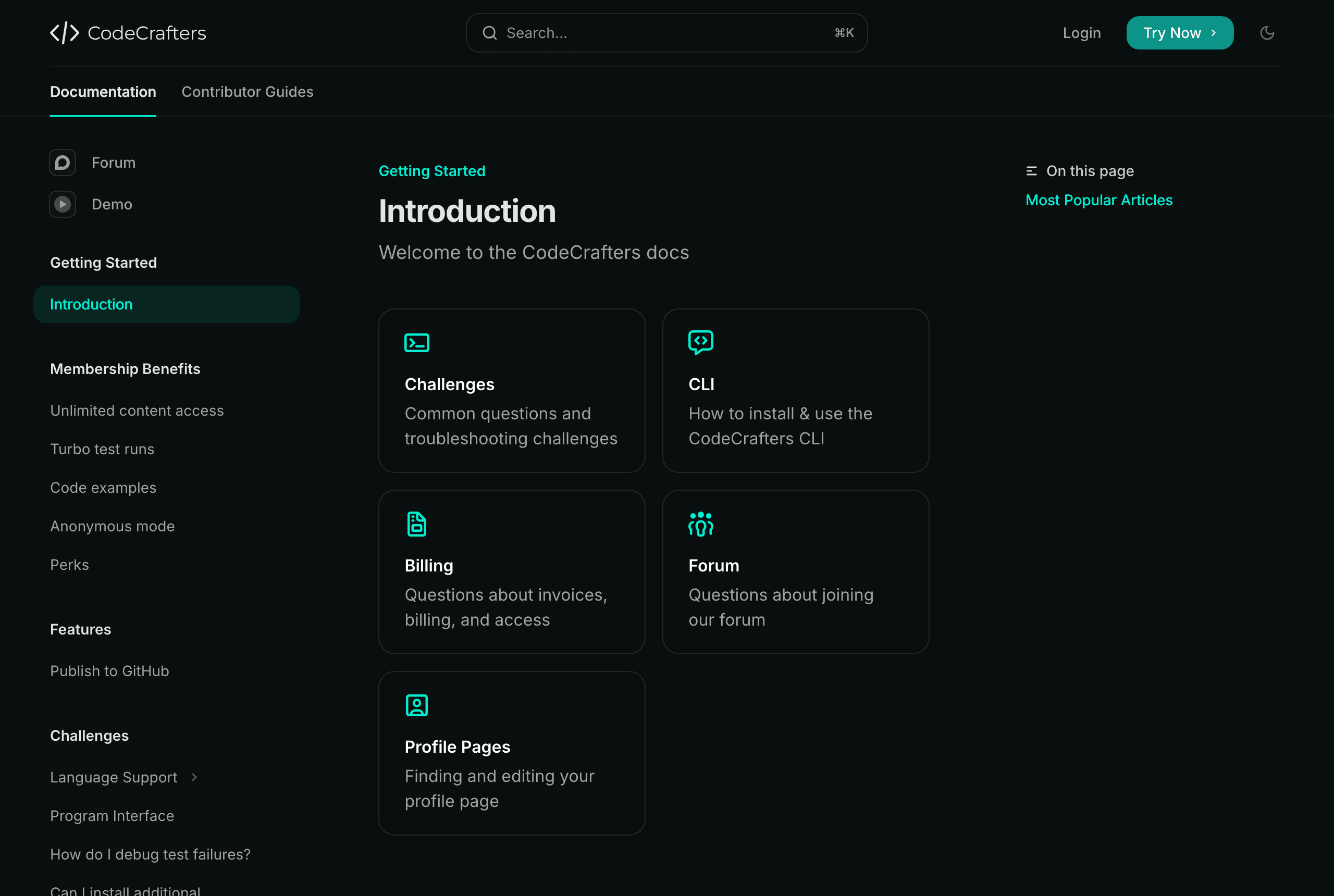Click the arrow inside Try Now button
This screenshot has width=1334, height=896.
click(x=1214, y=33)
